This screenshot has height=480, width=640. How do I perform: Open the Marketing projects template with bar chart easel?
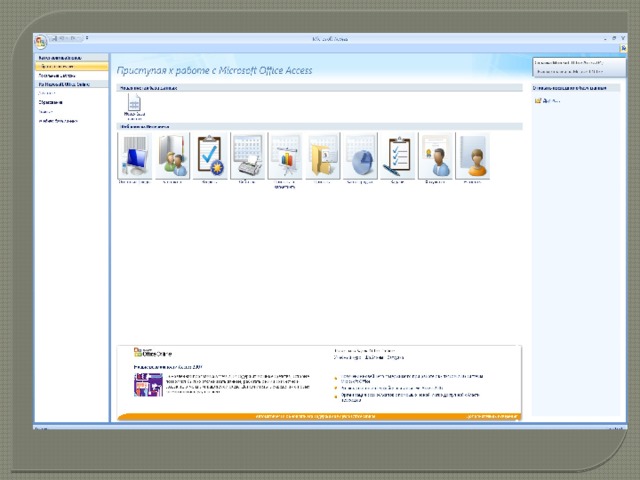285,156
